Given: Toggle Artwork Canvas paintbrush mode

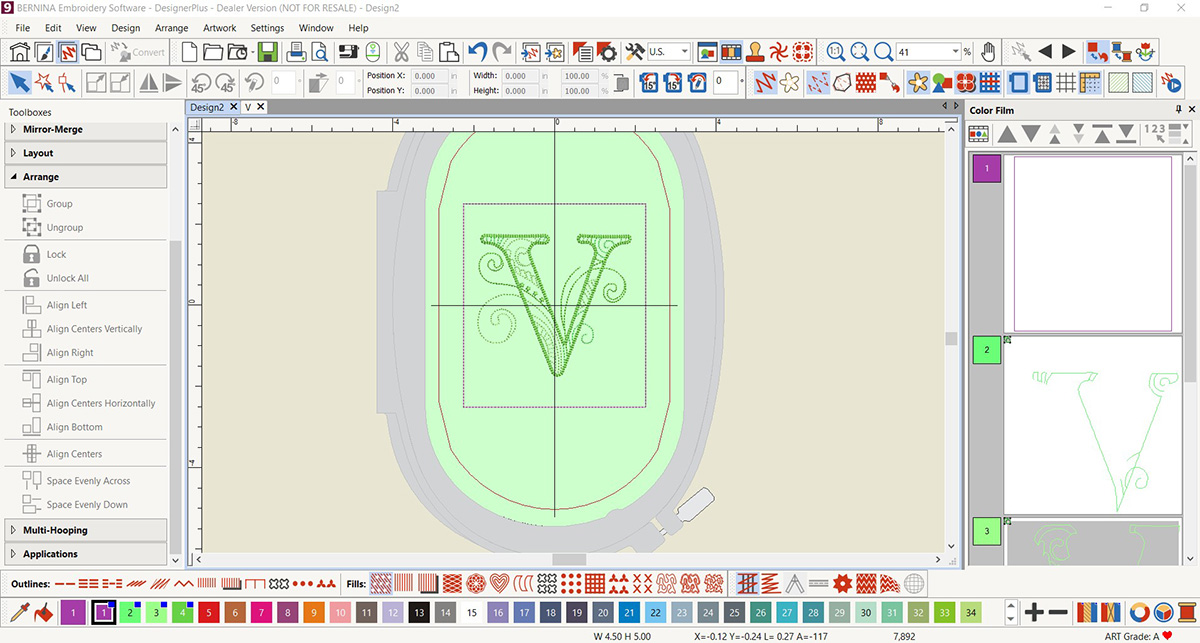Looking at the screenshot, I should coord(44,51).
